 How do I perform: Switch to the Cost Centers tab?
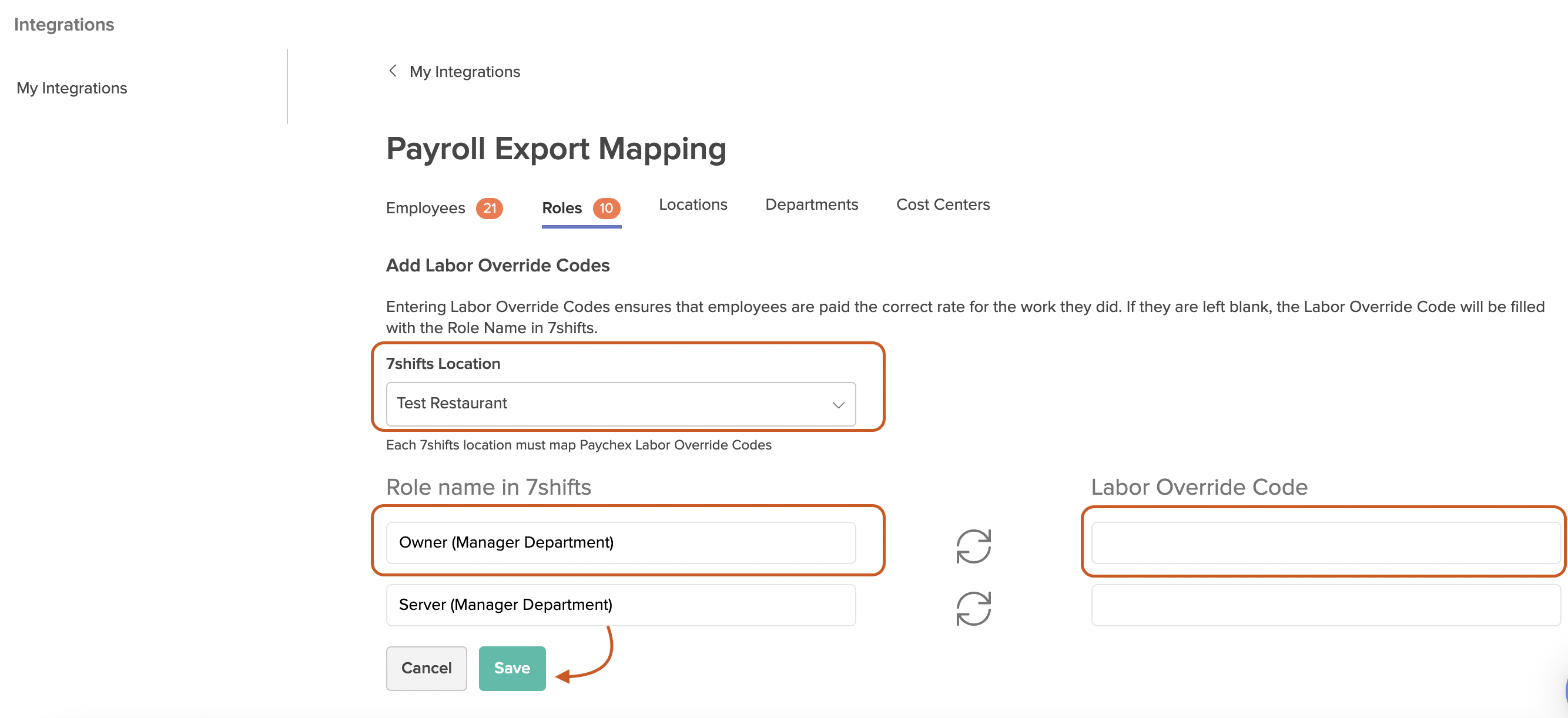(943, 204)
